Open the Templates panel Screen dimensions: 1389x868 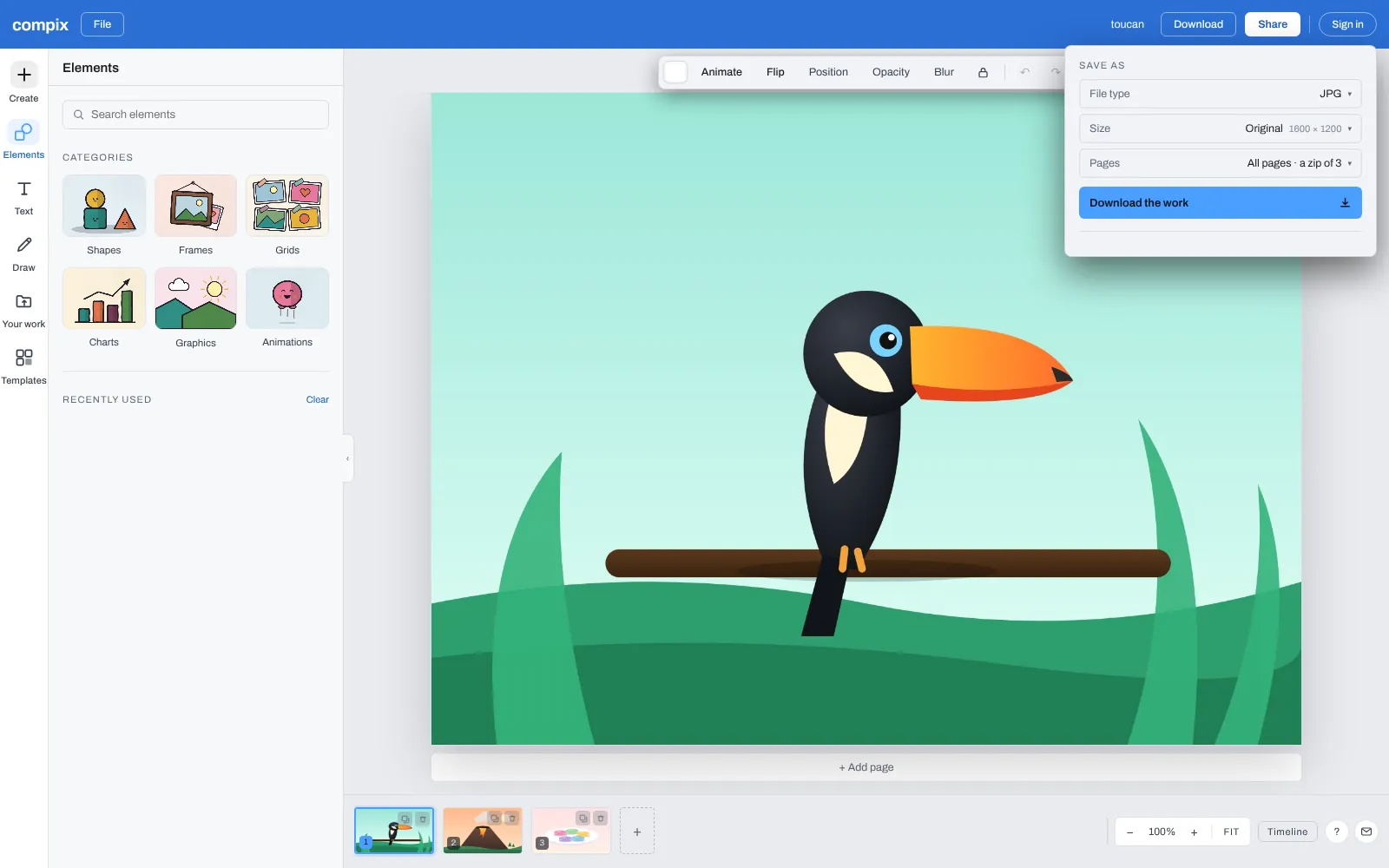(23, 366)
